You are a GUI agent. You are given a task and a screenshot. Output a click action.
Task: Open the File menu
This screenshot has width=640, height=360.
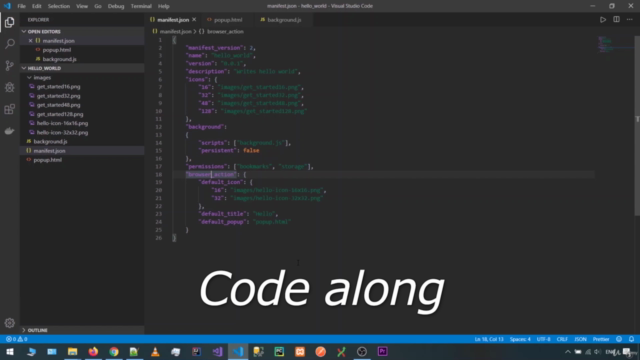click(x=21, y=6)
